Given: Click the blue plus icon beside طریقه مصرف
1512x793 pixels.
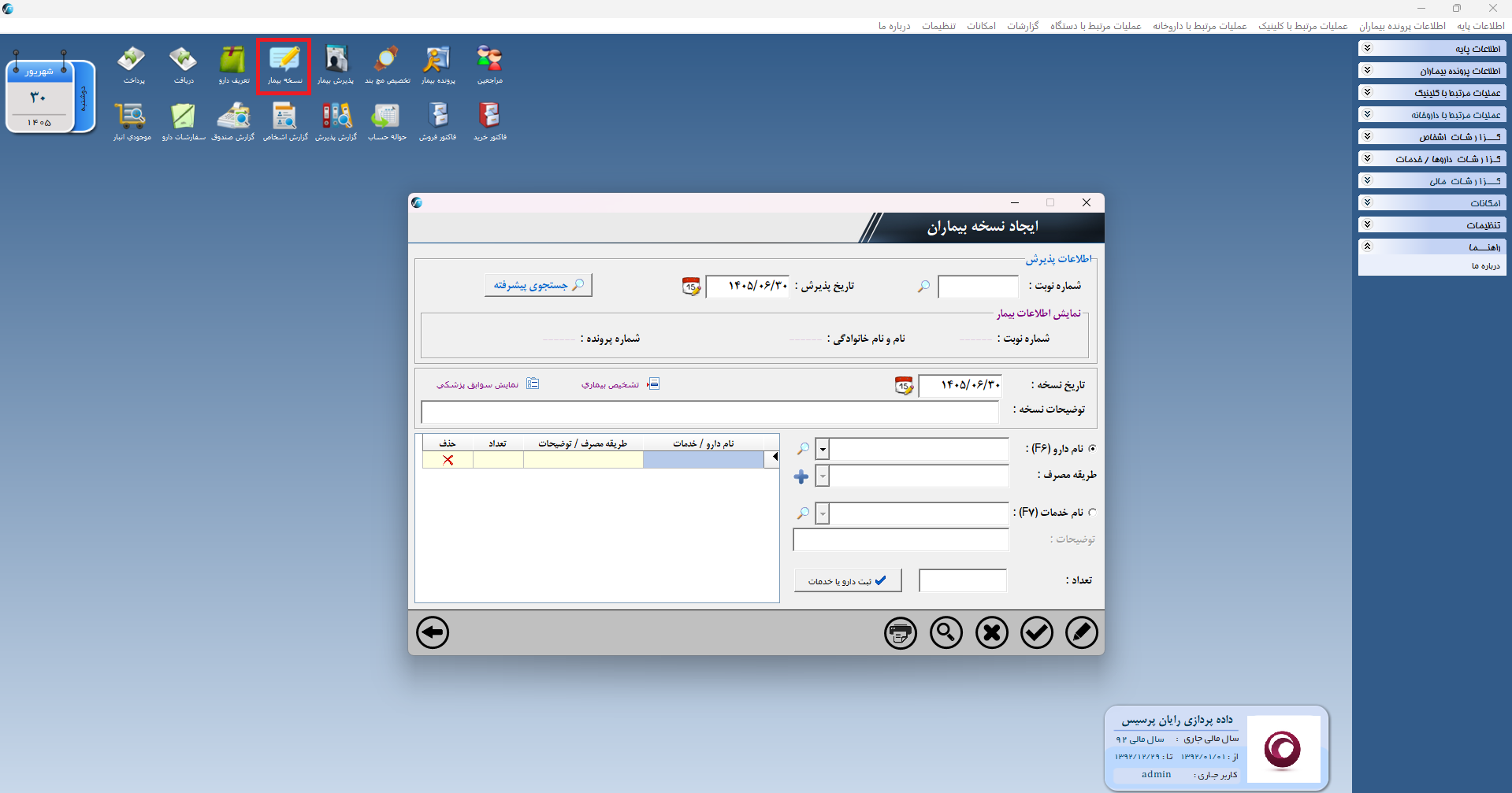Looking at the screenshot, I should tap(801, 476).
